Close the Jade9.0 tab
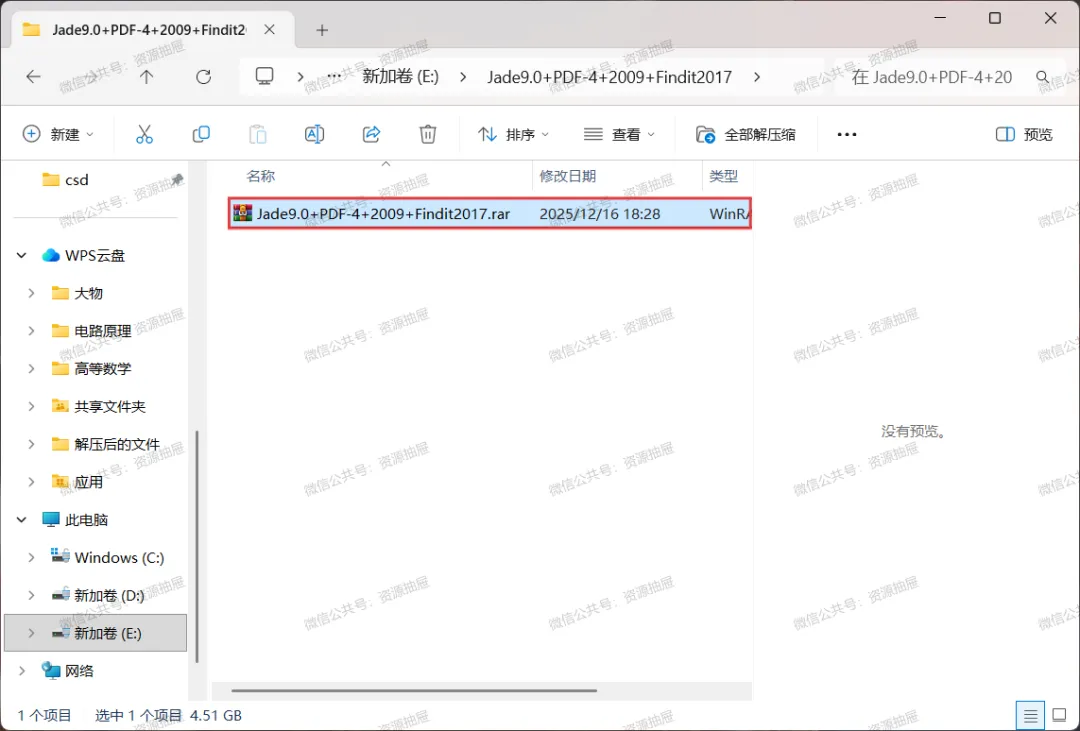The width and height of the screenshot is (1080, 731). coord(270,30)
